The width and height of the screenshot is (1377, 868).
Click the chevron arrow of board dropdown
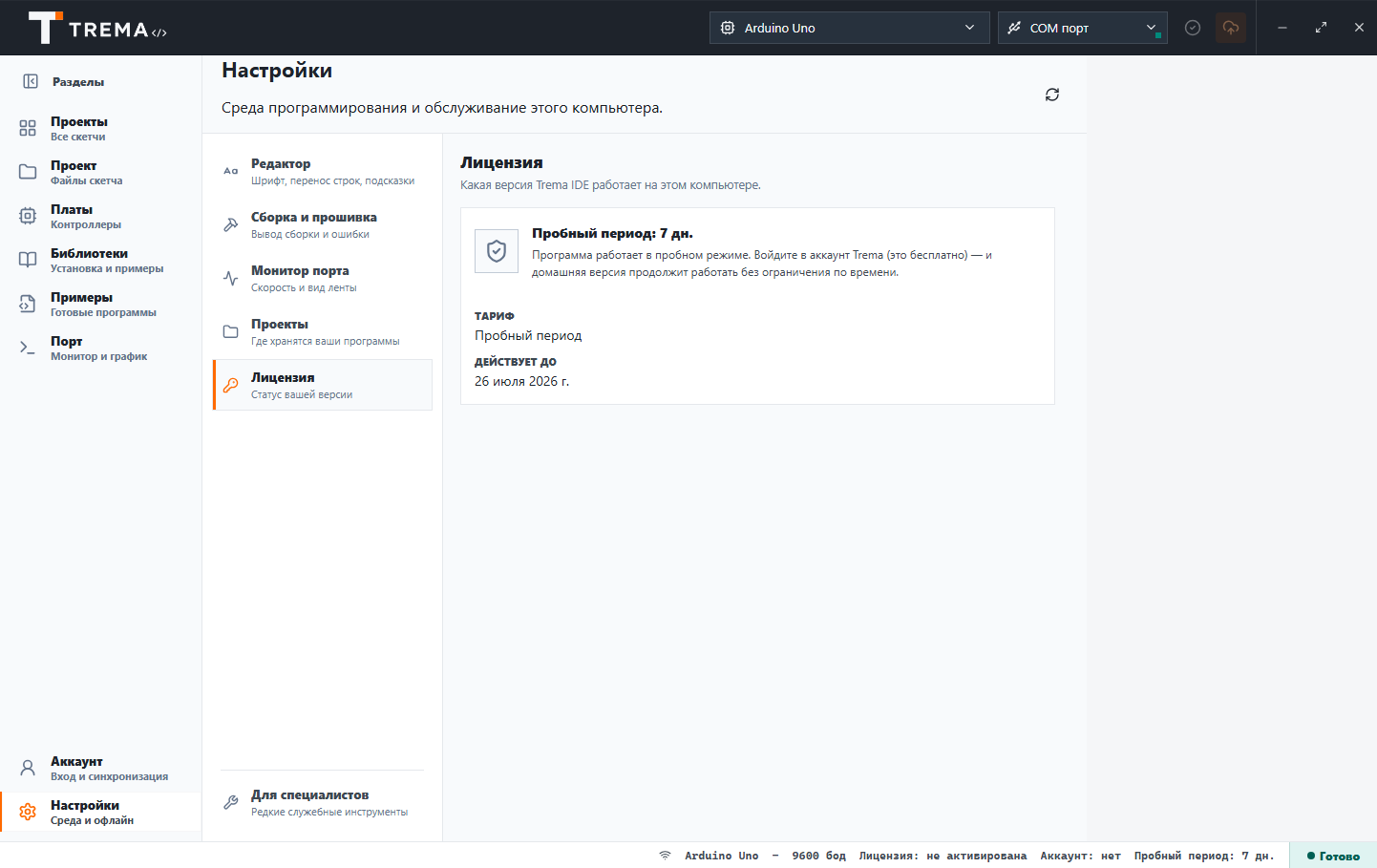(969, 28)
